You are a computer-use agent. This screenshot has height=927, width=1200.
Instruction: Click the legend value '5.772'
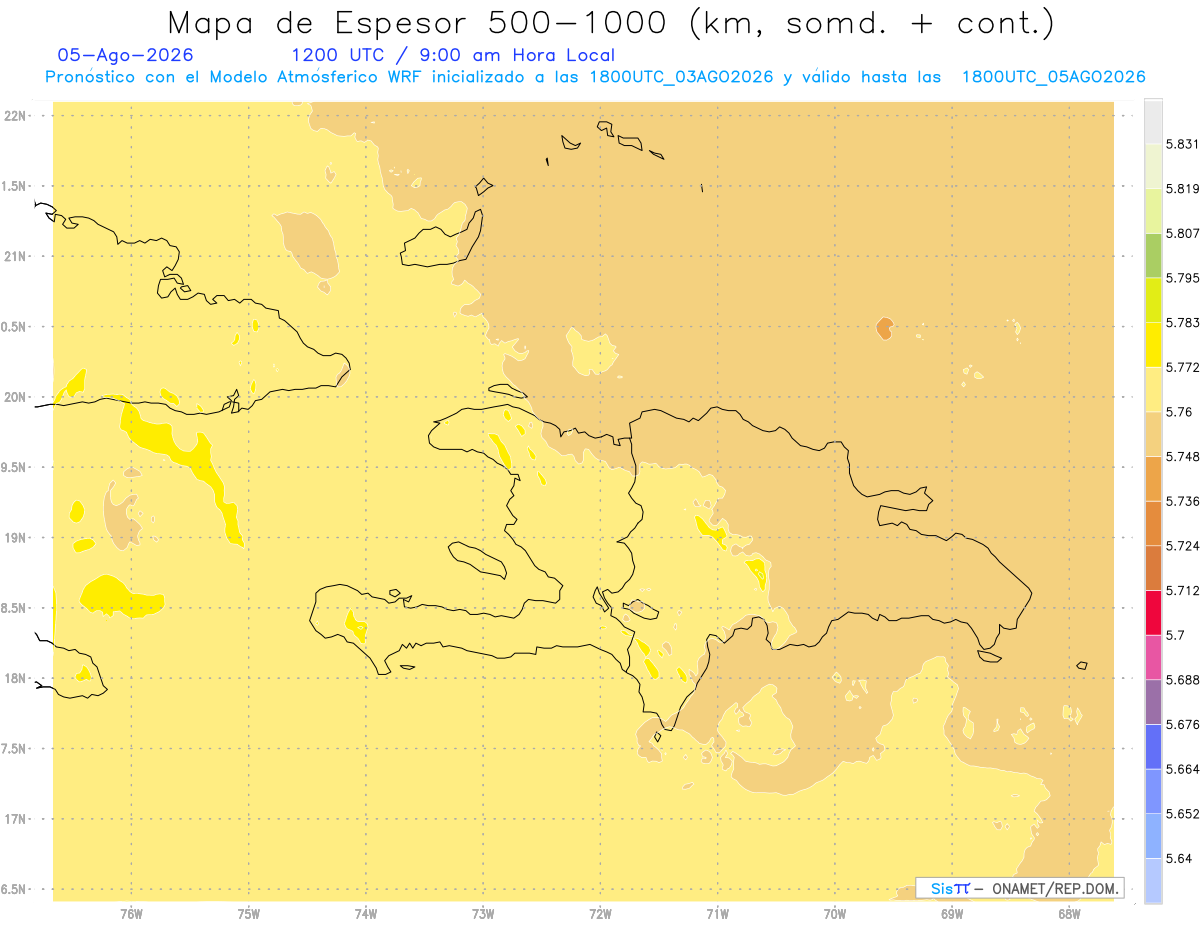click(1182, 367)
